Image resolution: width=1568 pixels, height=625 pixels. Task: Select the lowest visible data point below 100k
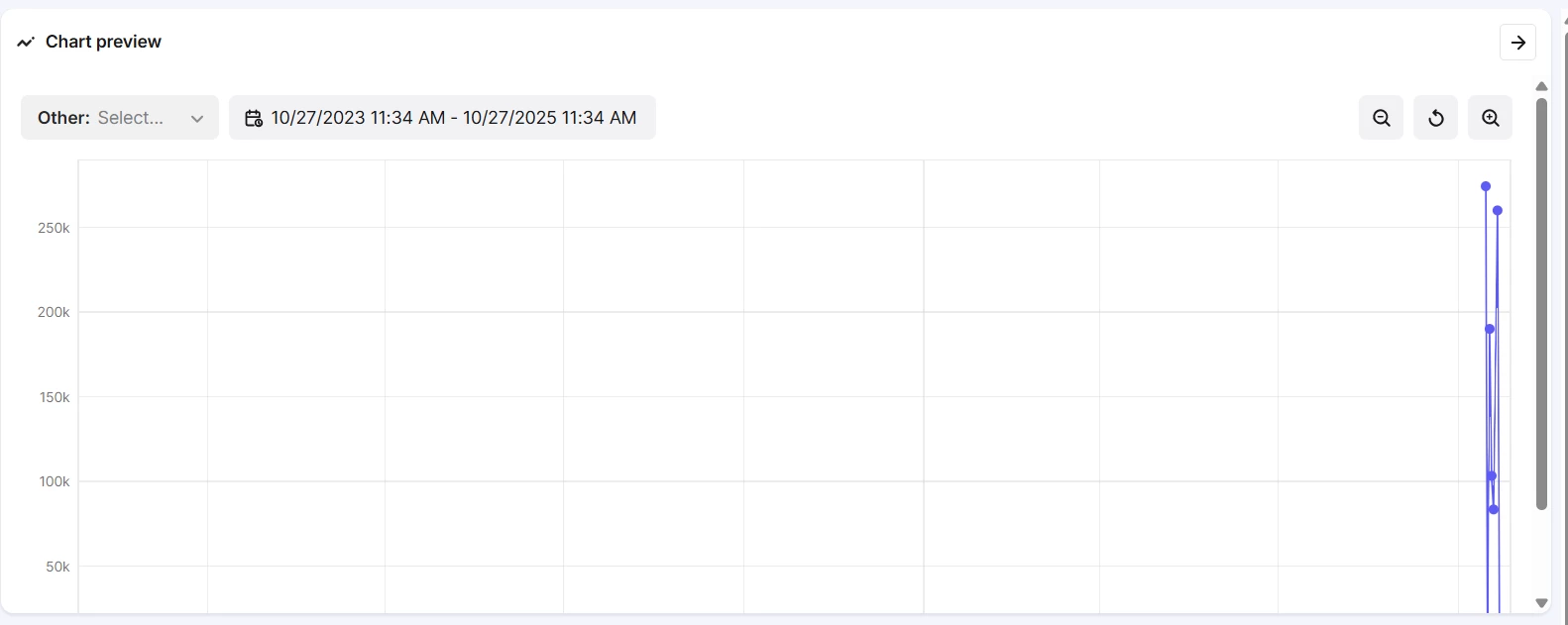click(x=1494, y=509)
